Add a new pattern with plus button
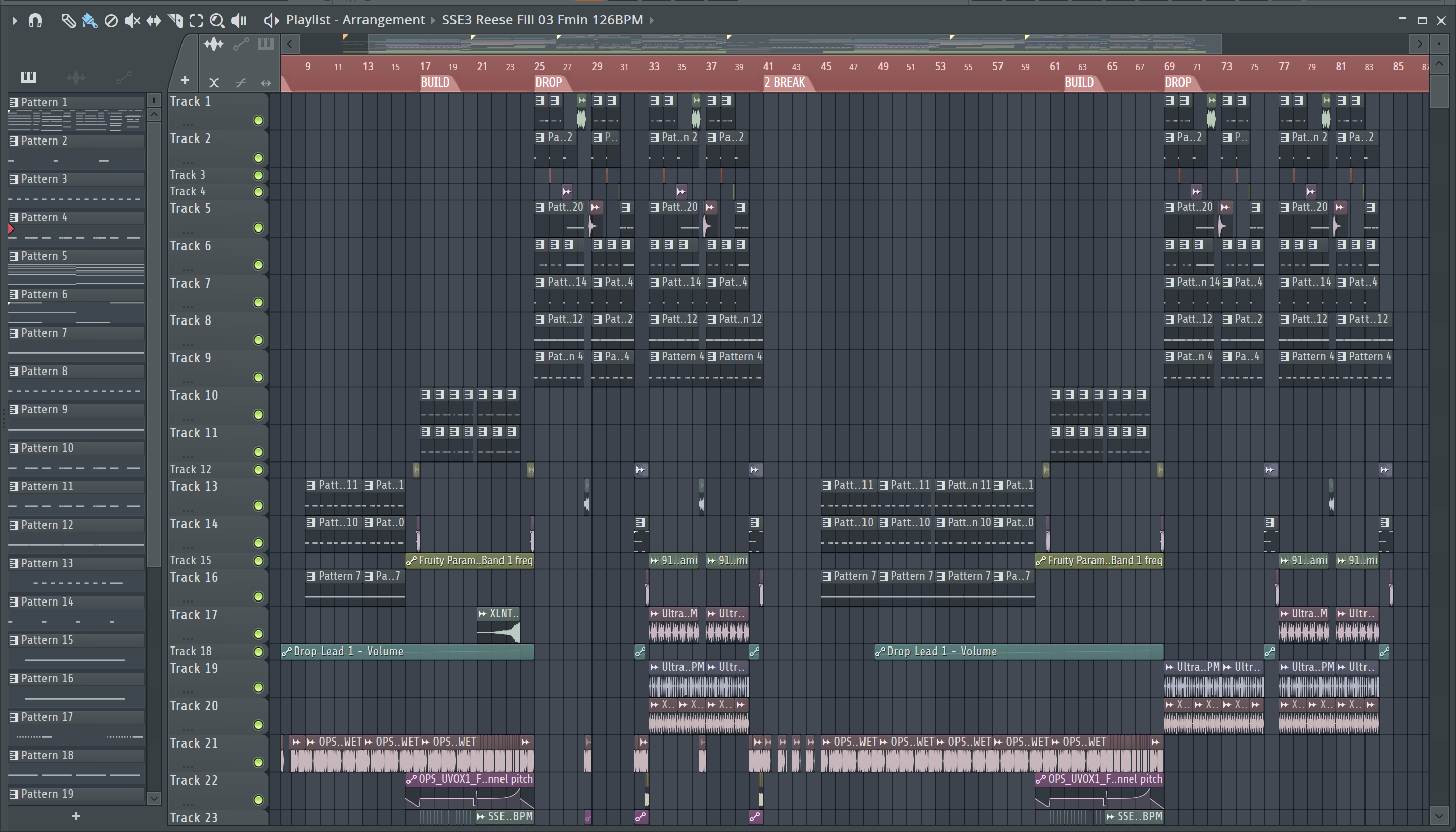The height and width of the screenshot is (832, 1456). coord(76,816)
